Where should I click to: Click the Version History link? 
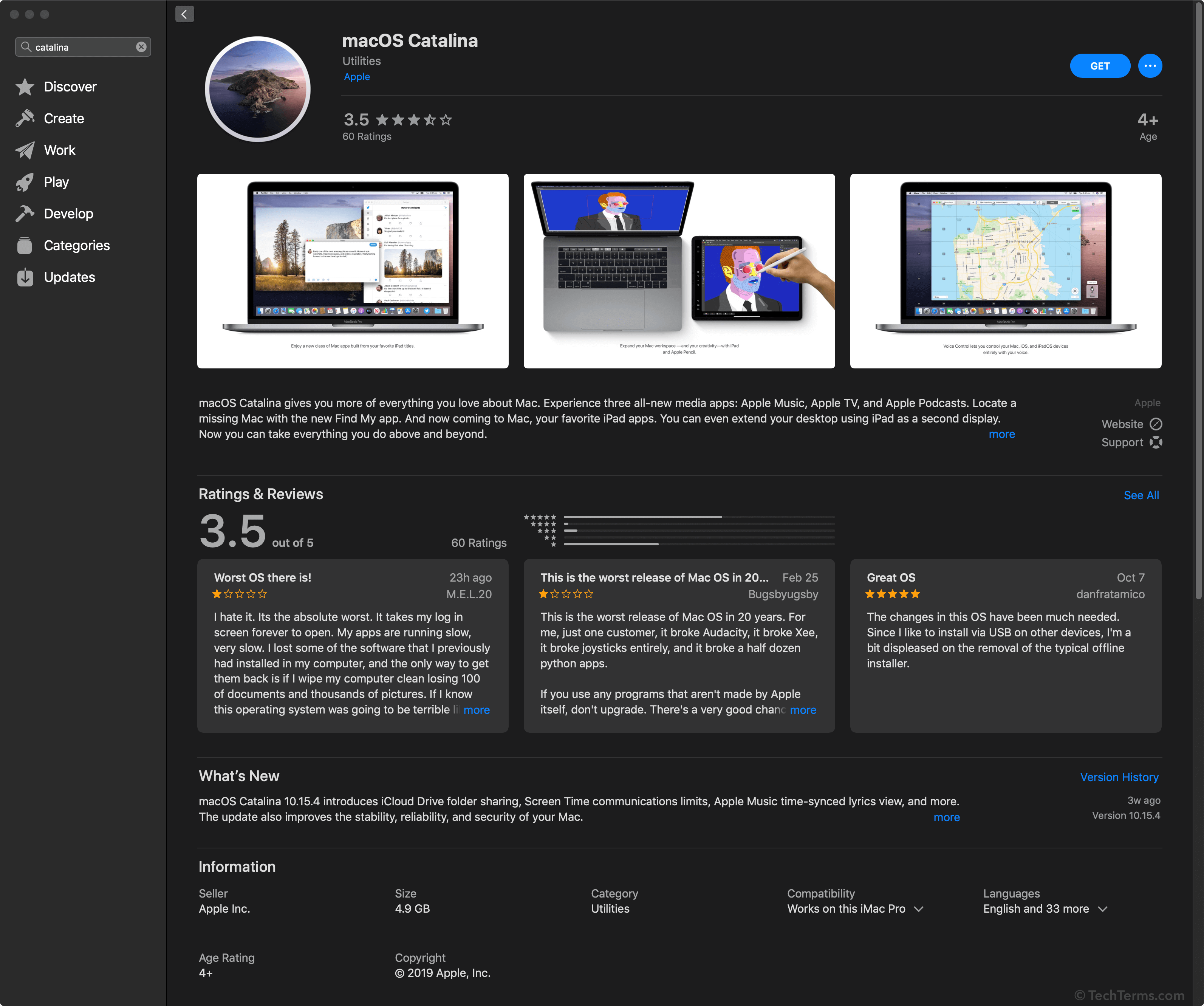coord(1119,777)
